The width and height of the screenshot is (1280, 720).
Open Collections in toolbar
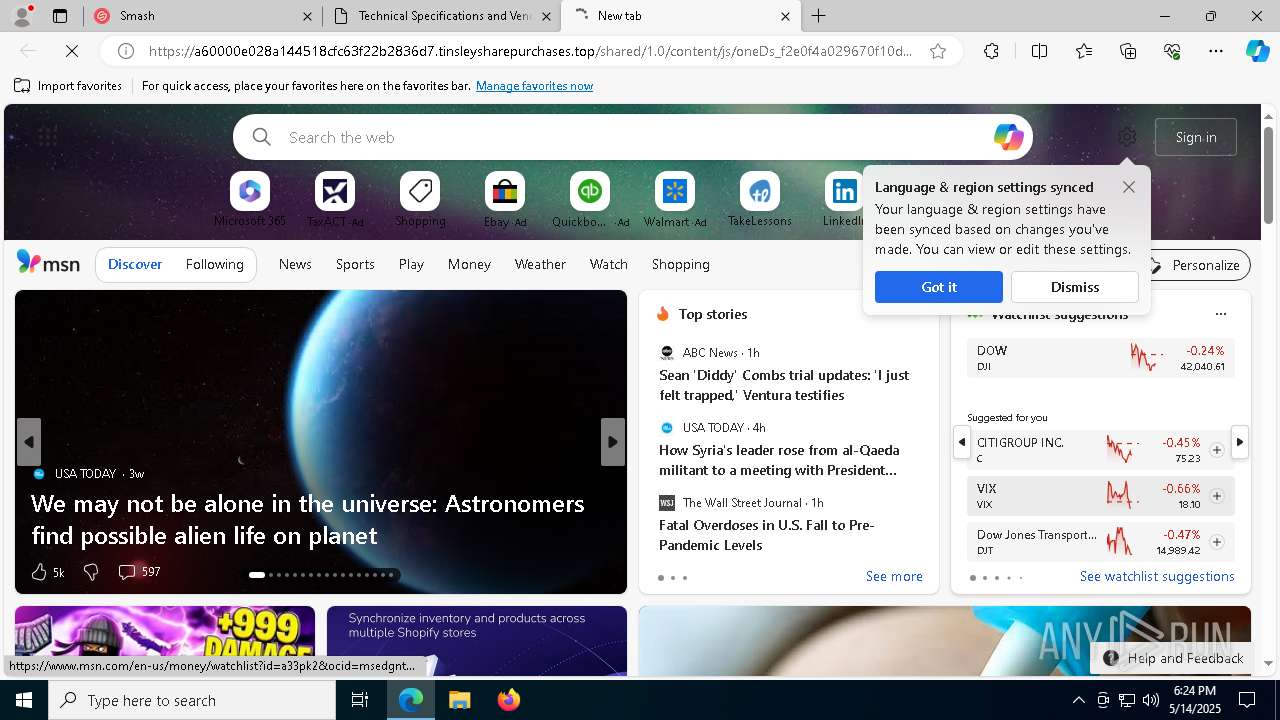(1128, 51)
